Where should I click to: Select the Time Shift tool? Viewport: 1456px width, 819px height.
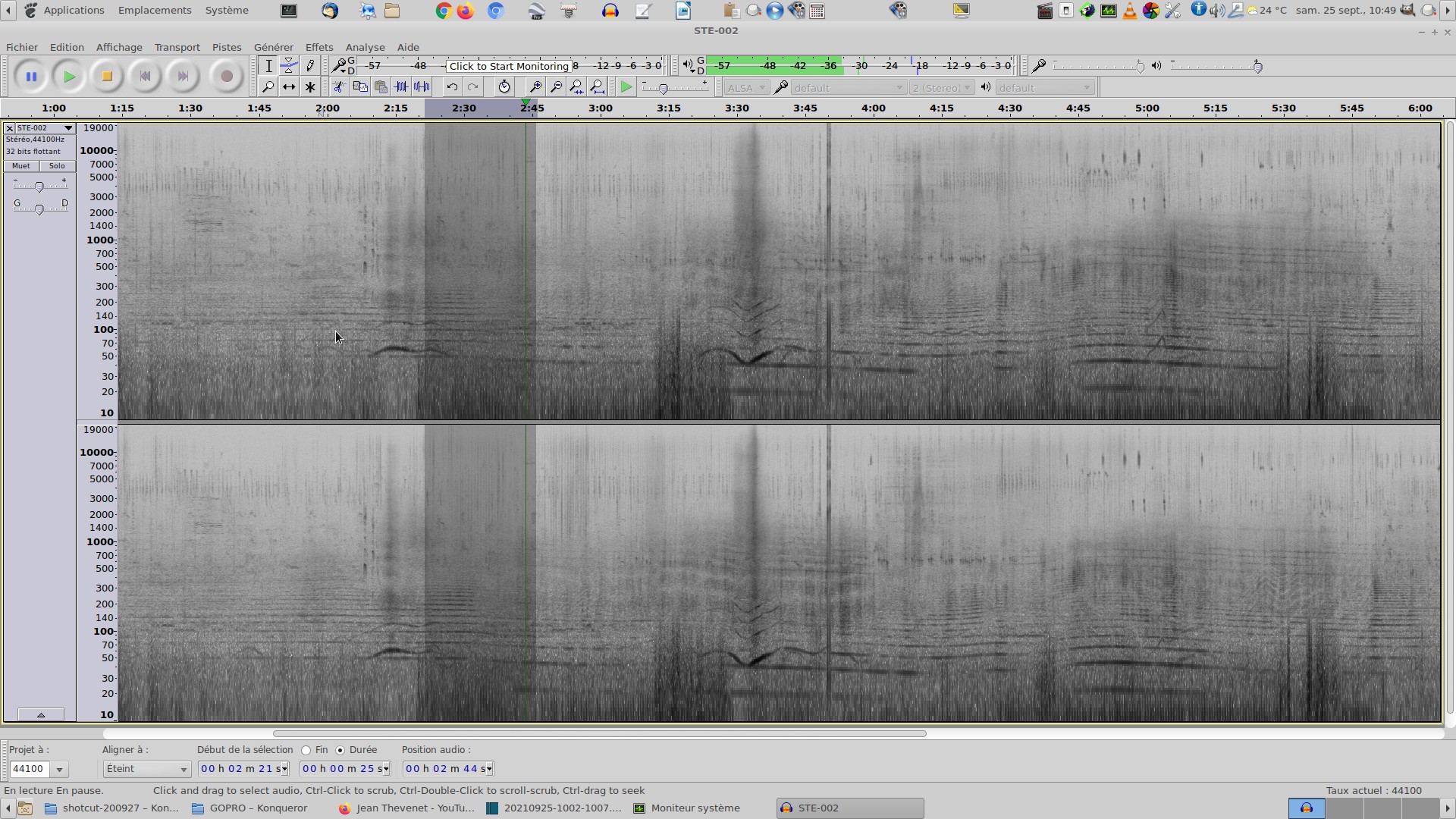tap(289, 87)
